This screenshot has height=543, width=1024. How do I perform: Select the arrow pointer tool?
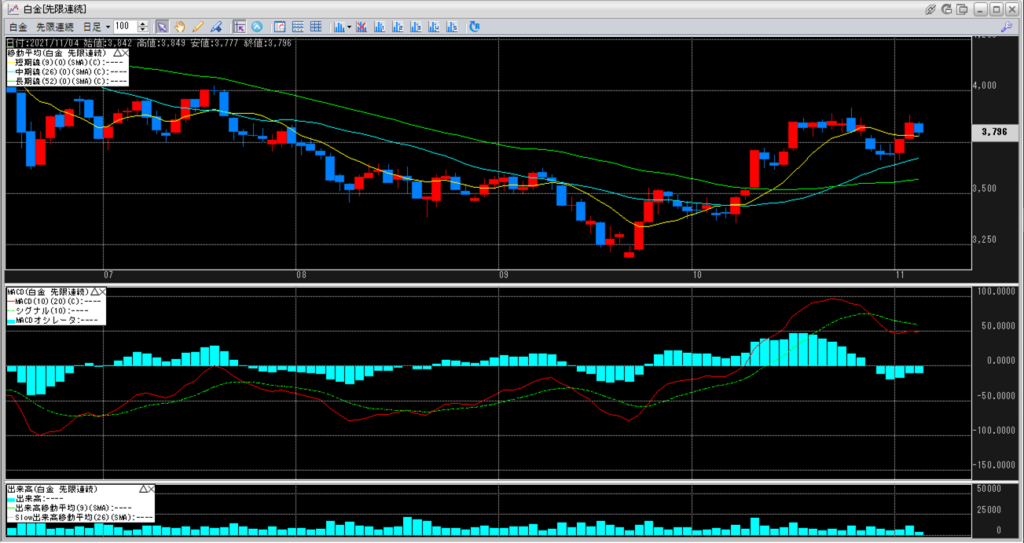click(162, 25)
